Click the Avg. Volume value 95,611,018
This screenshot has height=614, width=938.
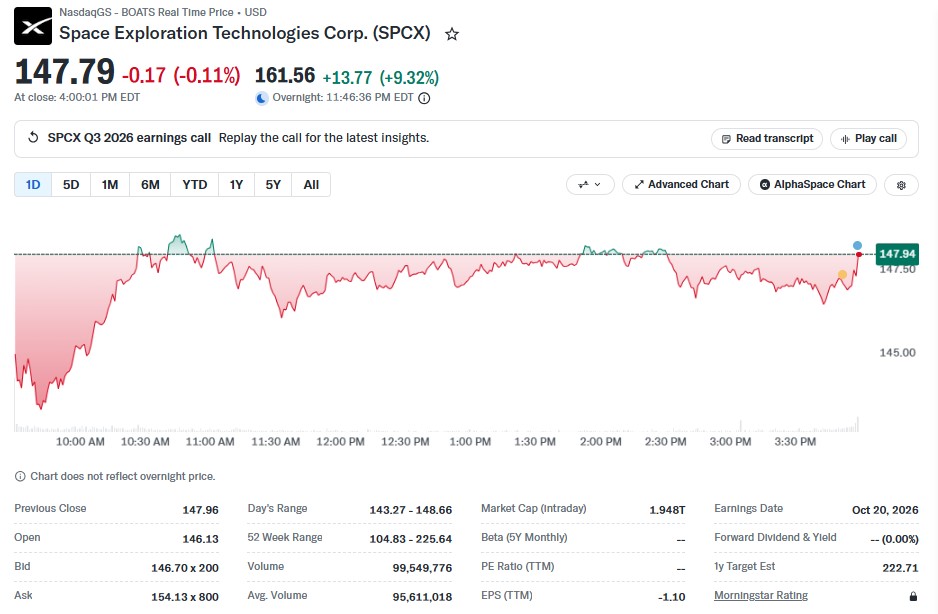point(422,597)
